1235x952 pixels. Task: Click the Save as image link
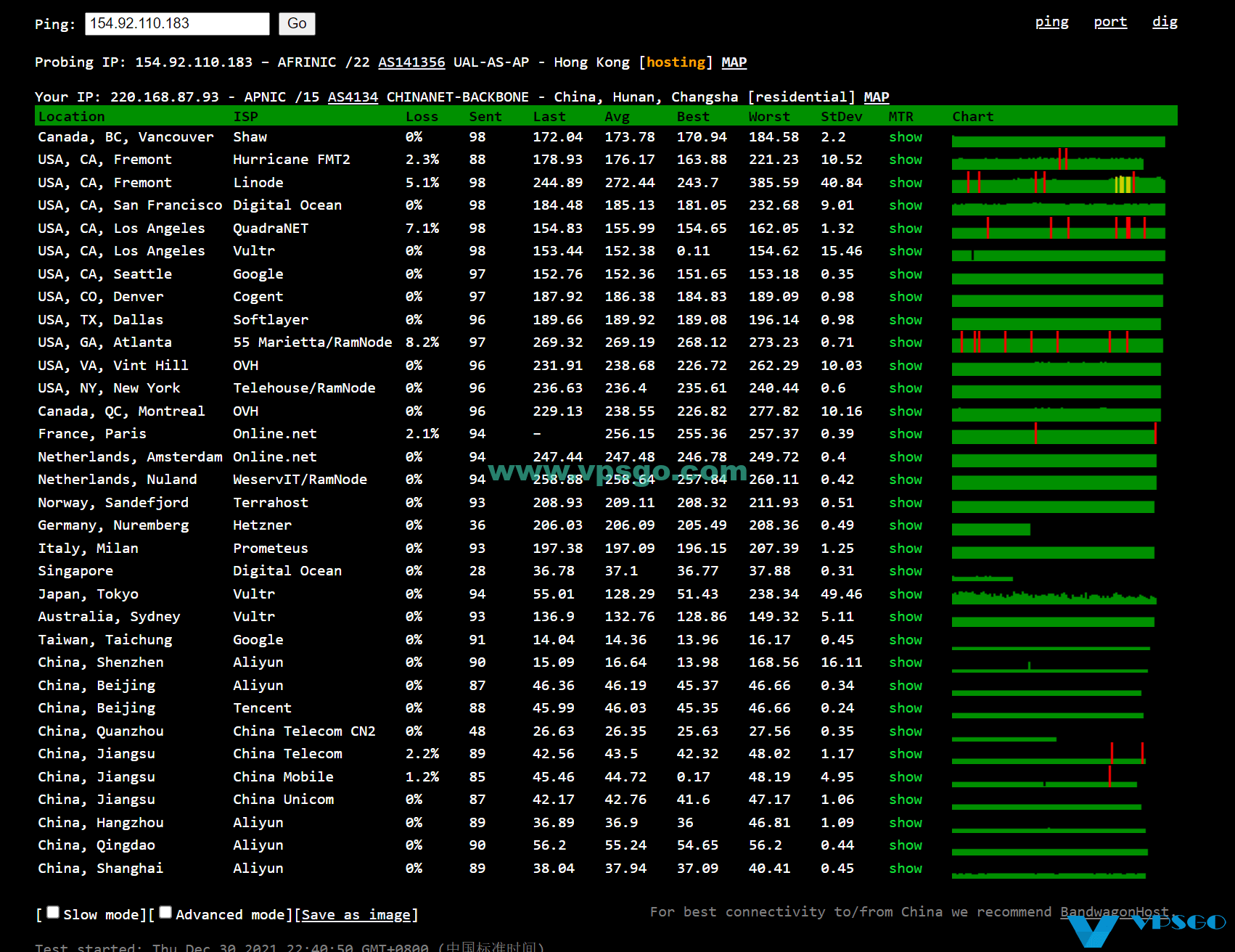click(356, 915)
